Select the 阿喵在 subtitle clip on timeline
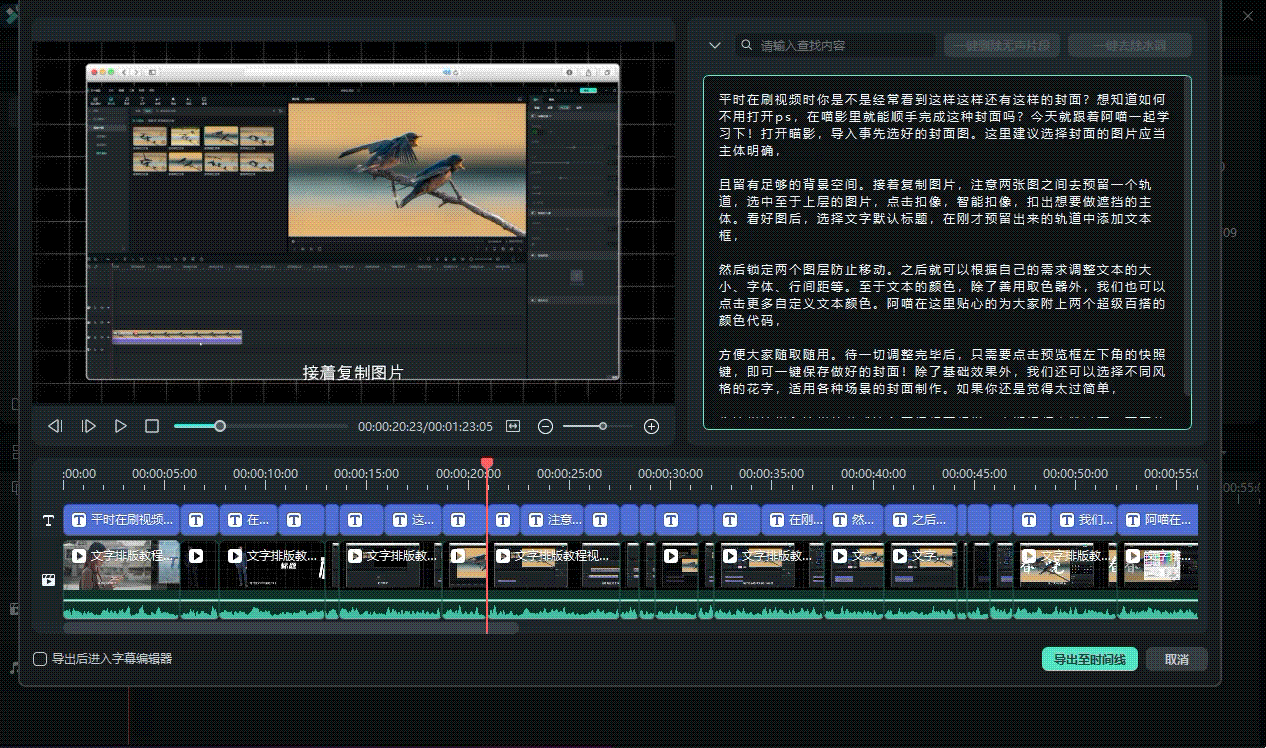 click(x=1158, y=520)
